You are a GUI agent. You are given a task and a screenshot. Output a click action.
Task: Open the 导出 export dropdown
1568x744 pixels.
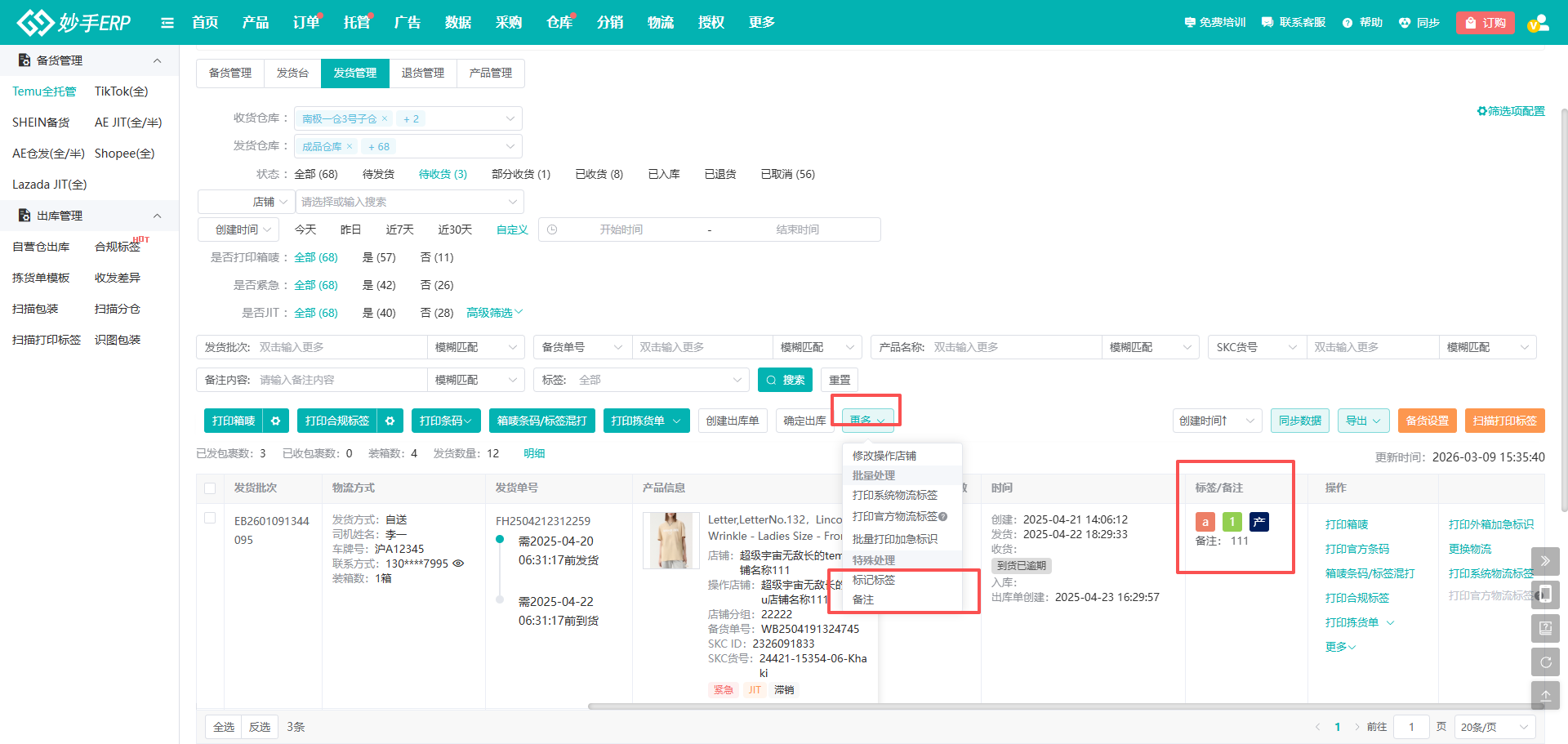pyautogui.click(x=1362, y=421)
